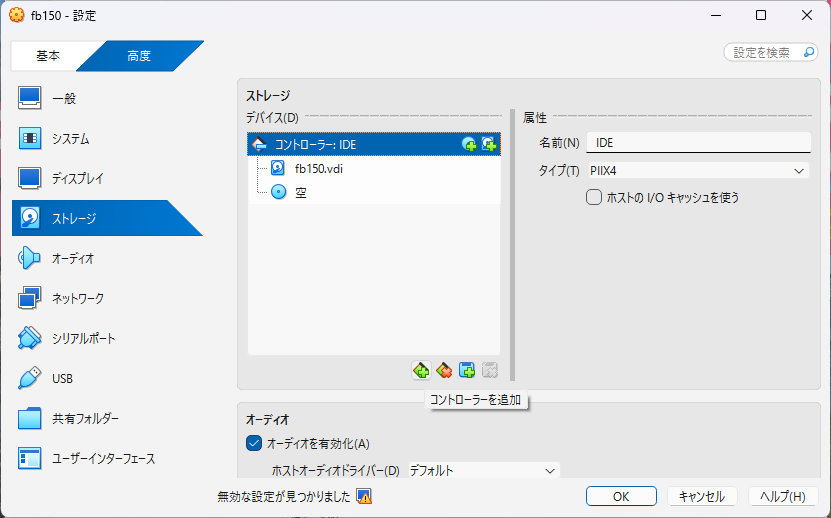This screenshot has width=831, height=518.
Task: Click the VirtualBox icon in the title bar
Action: tap(16, 15)
